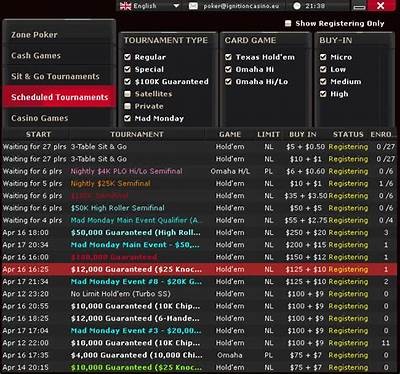Toggle the Medium buy-in checkbox
Screen dimensions: 400x374
tap(323, 82)
